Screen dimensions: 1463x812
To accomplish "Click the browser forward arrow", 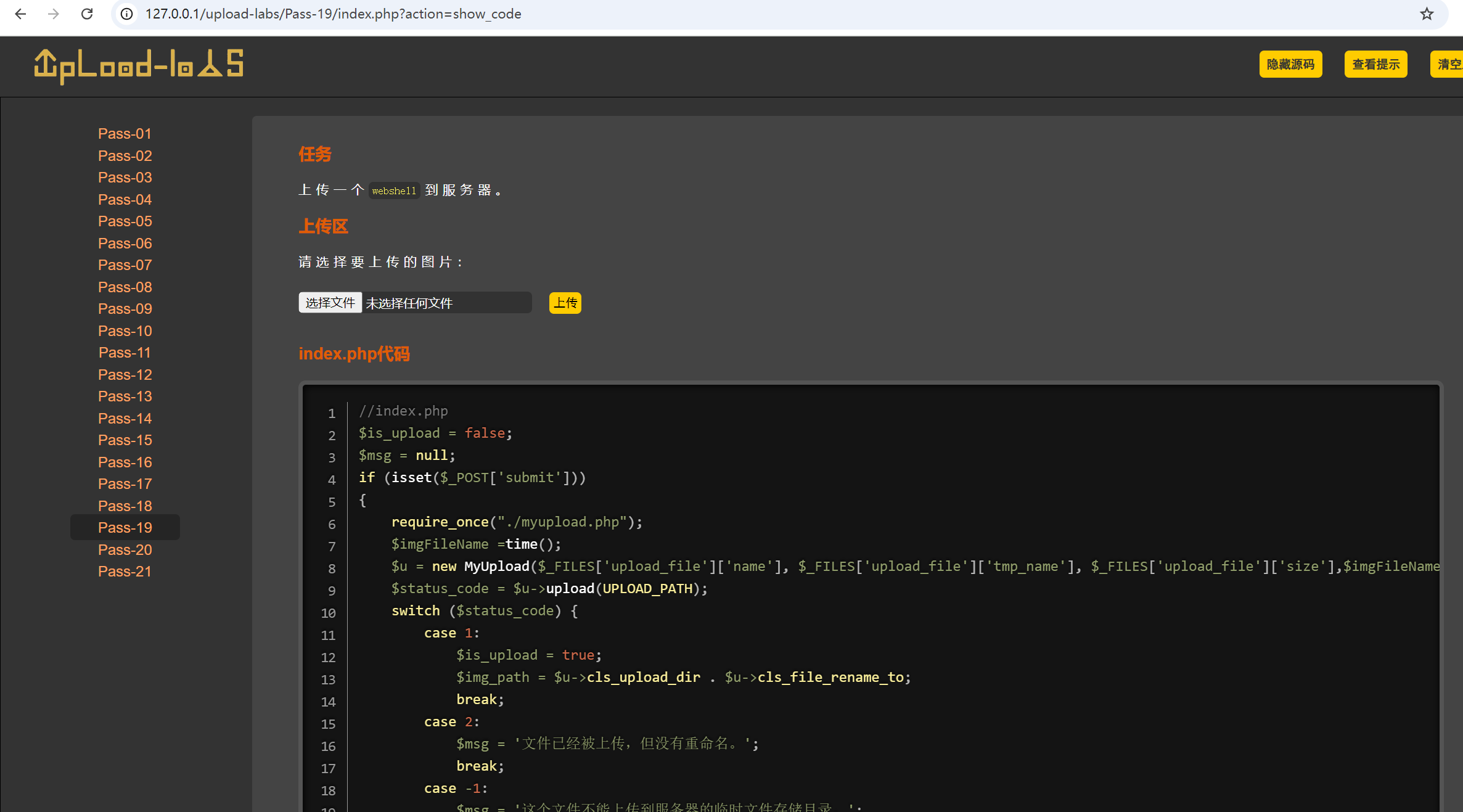I will click(x=54, y=14).
